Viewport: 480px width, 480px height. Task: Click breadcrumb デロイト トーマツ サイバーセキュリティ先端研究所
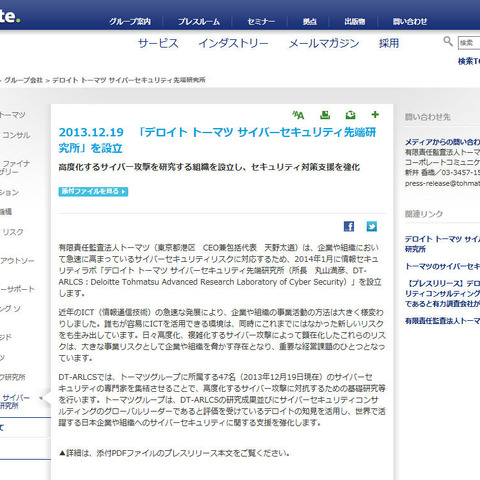[x=129, y=80]
